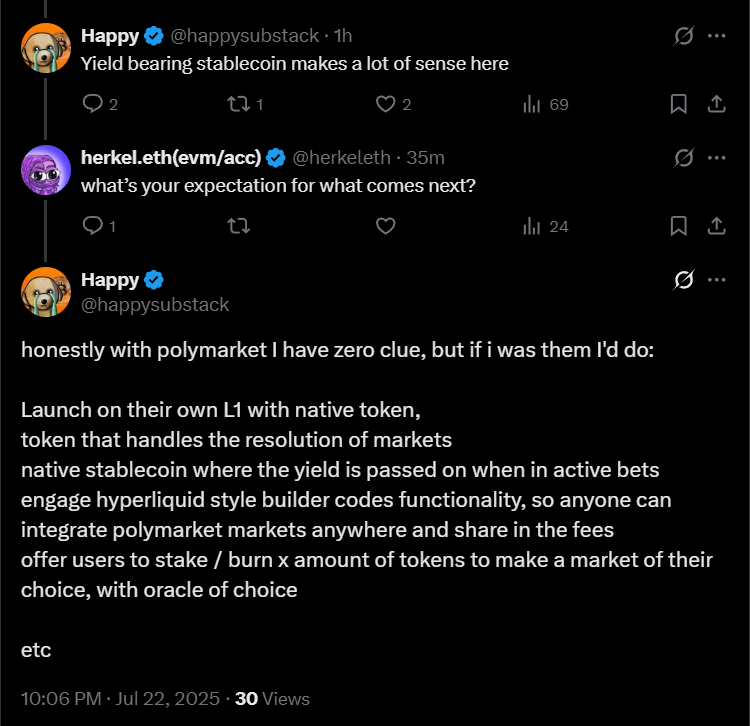Reply to herkel.eth's tweet
Viewport: 750px width, 726px height.
(x=92, y=226)
